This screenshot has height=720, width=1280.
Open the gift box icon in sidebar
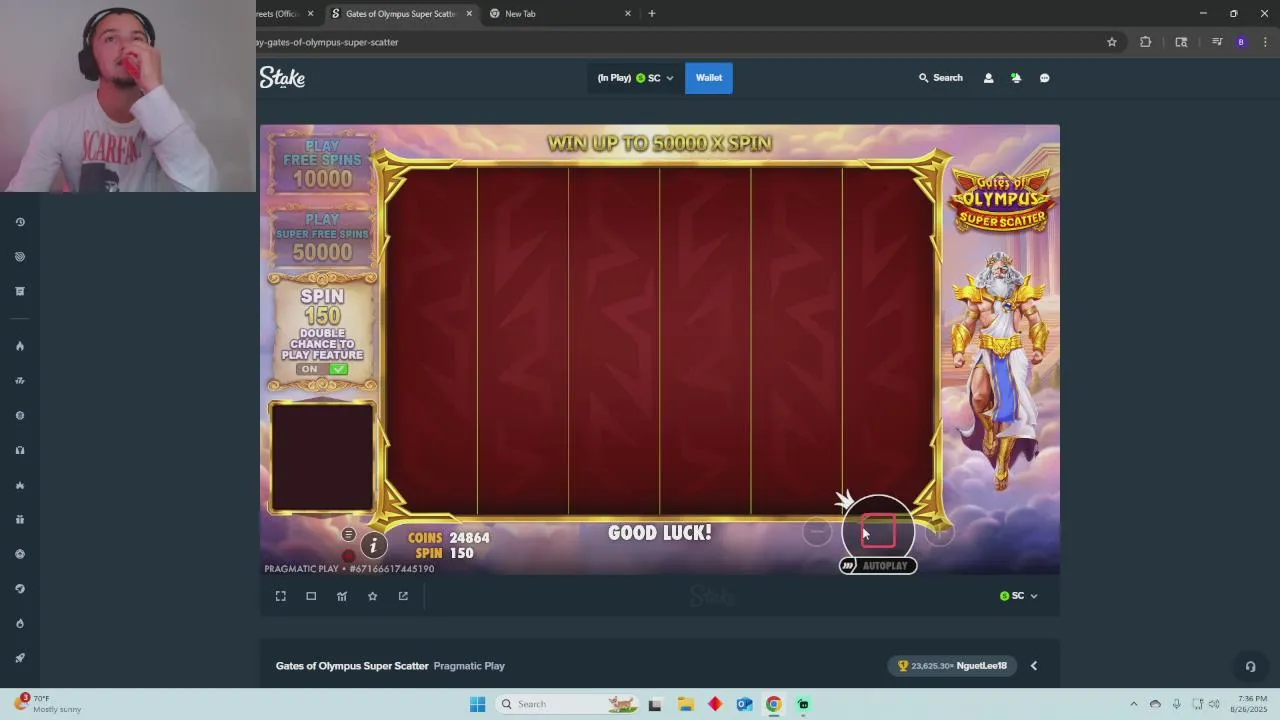click(20, 519)
